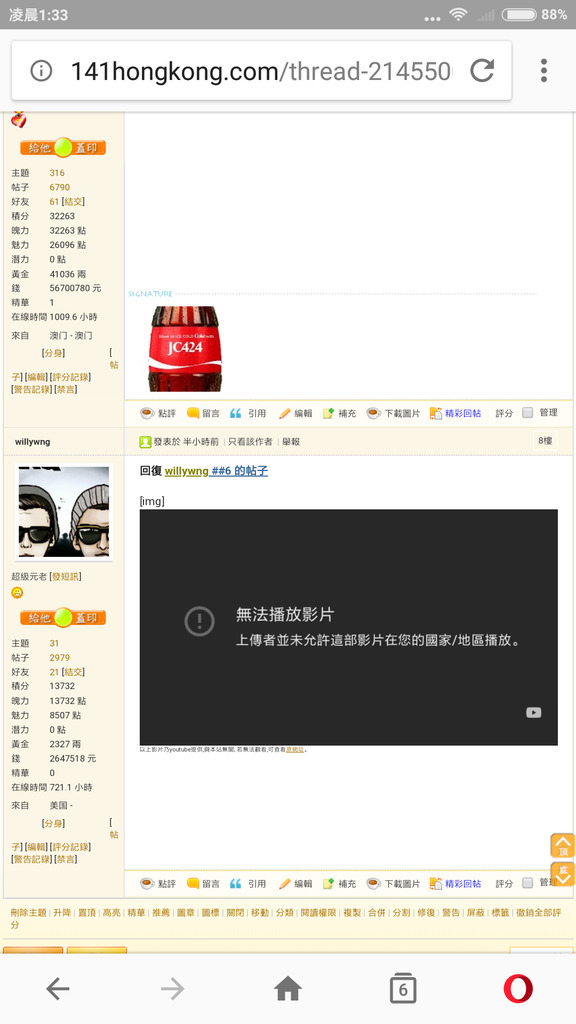The height and width of the screenshot is (1024, 576).
Task: Click 標籤 in the moderation bar
Action: coord(500,912)
